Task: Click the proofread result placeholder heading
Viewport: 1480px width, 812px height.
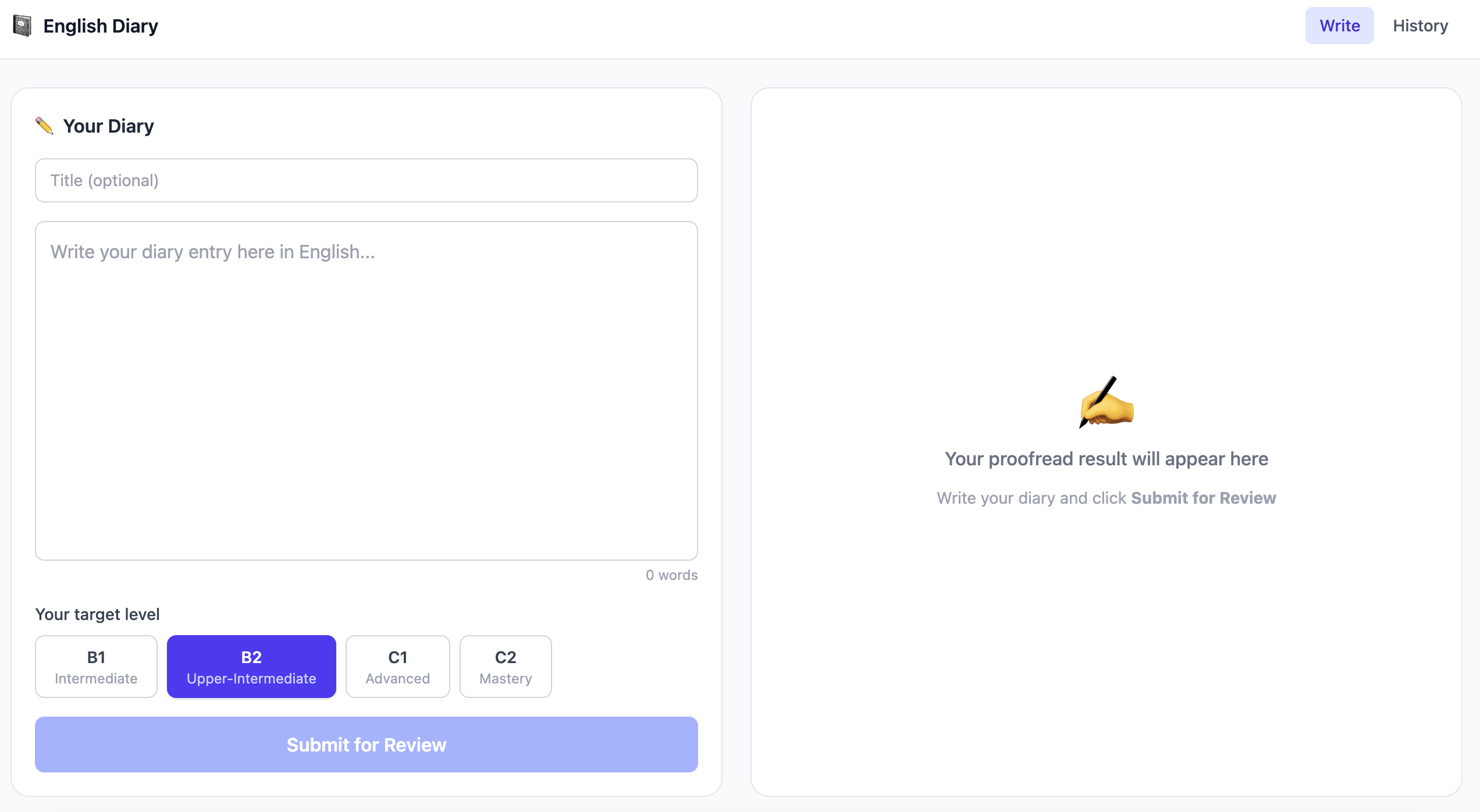Action: (x=1106, y=458)
